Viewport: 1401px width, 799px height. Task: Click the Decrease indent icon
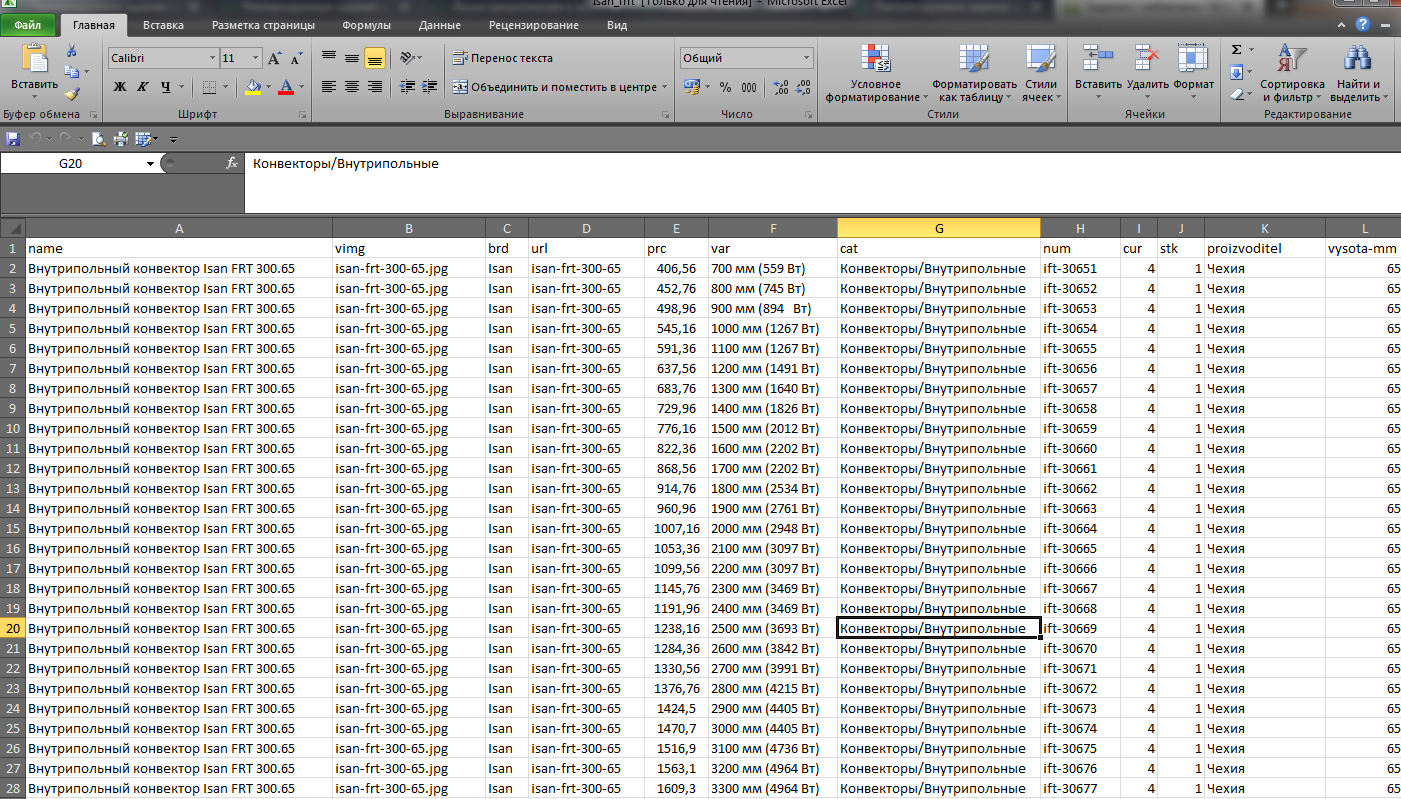pyautogui.click(x=406, y=87)
